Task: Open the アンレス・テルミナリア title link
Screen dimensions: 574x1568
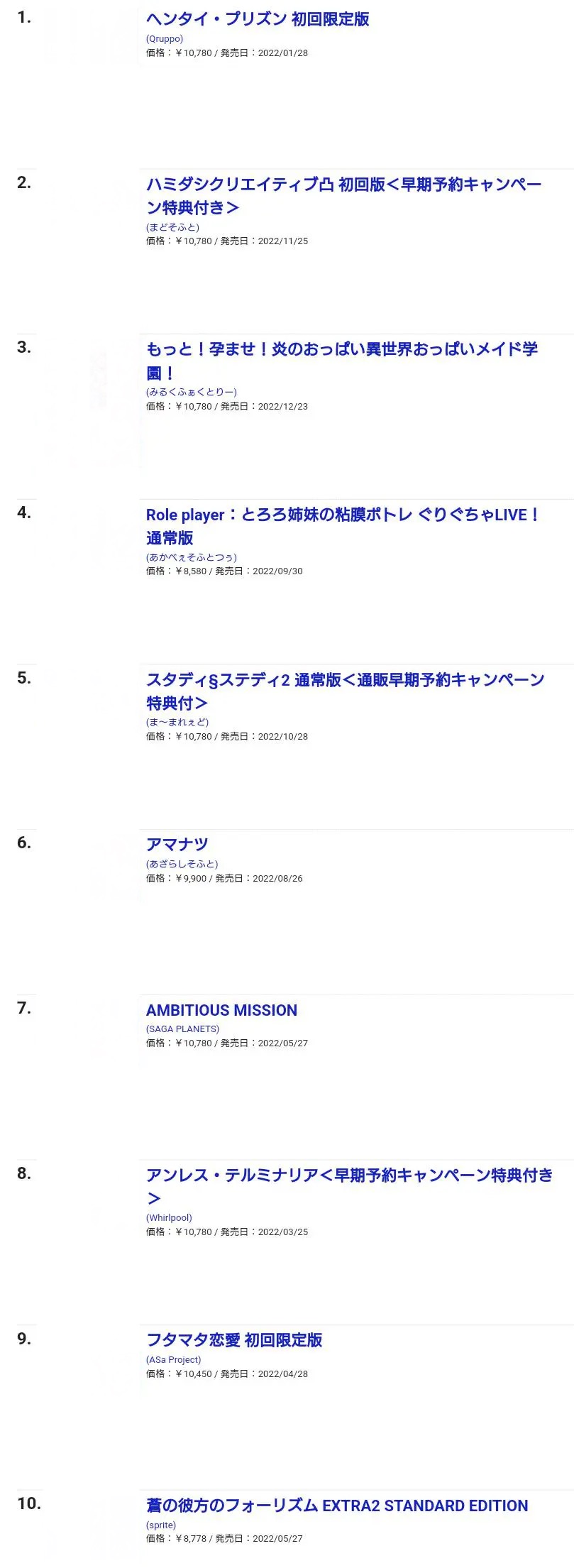Action: click(349, 1175)
